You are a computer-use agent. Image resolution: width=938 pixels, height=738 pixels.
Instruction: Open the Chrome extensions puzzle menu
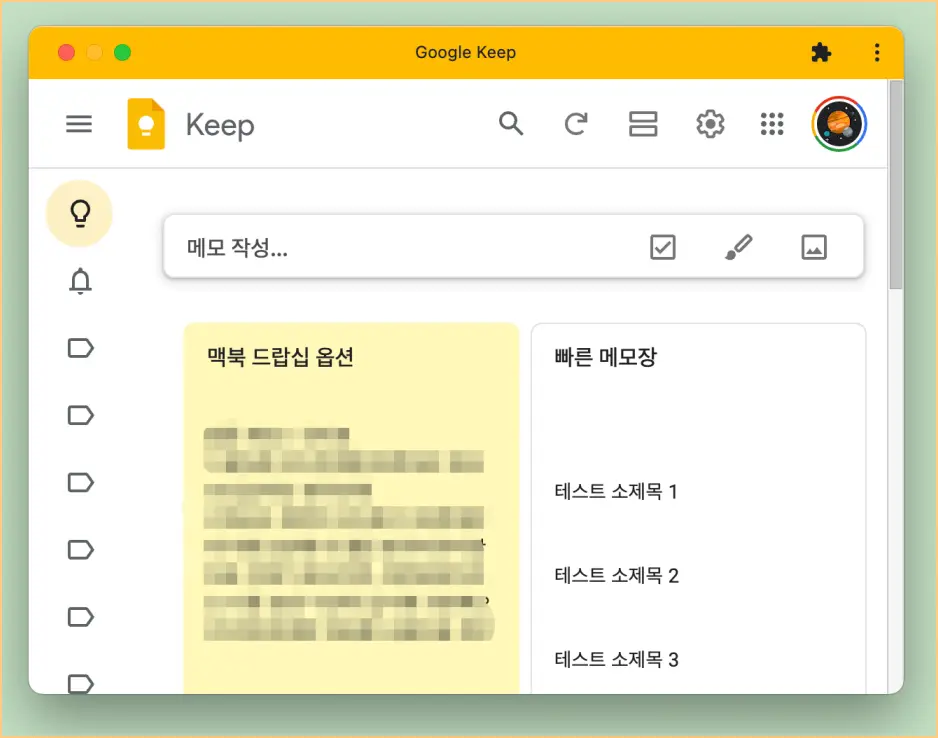(820, 52)
